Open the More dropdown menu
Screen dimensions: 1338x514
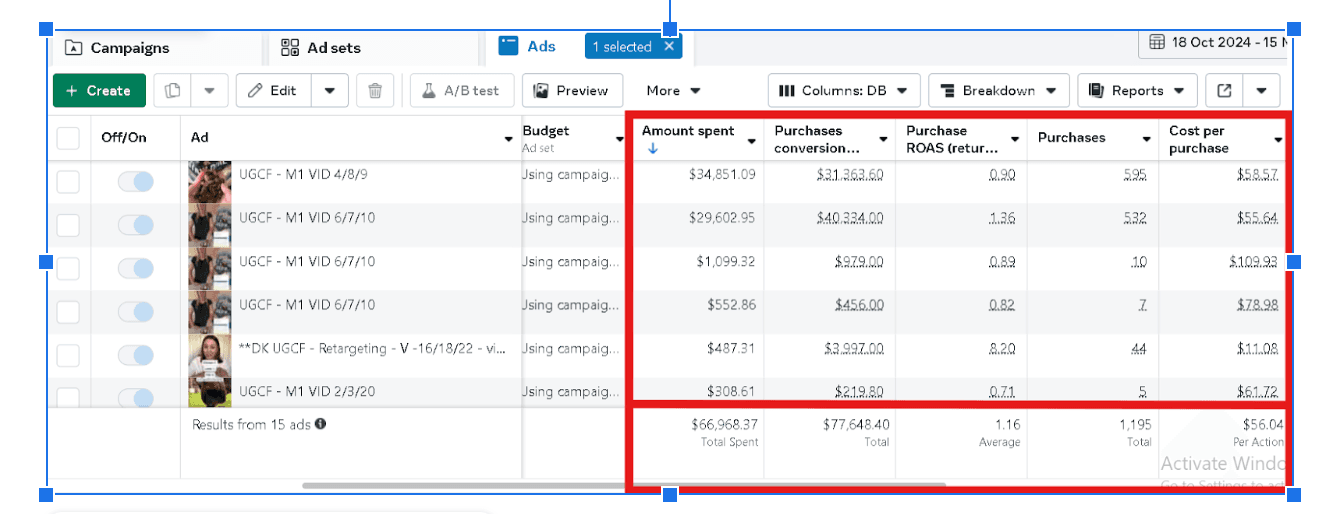coord(673,90)
